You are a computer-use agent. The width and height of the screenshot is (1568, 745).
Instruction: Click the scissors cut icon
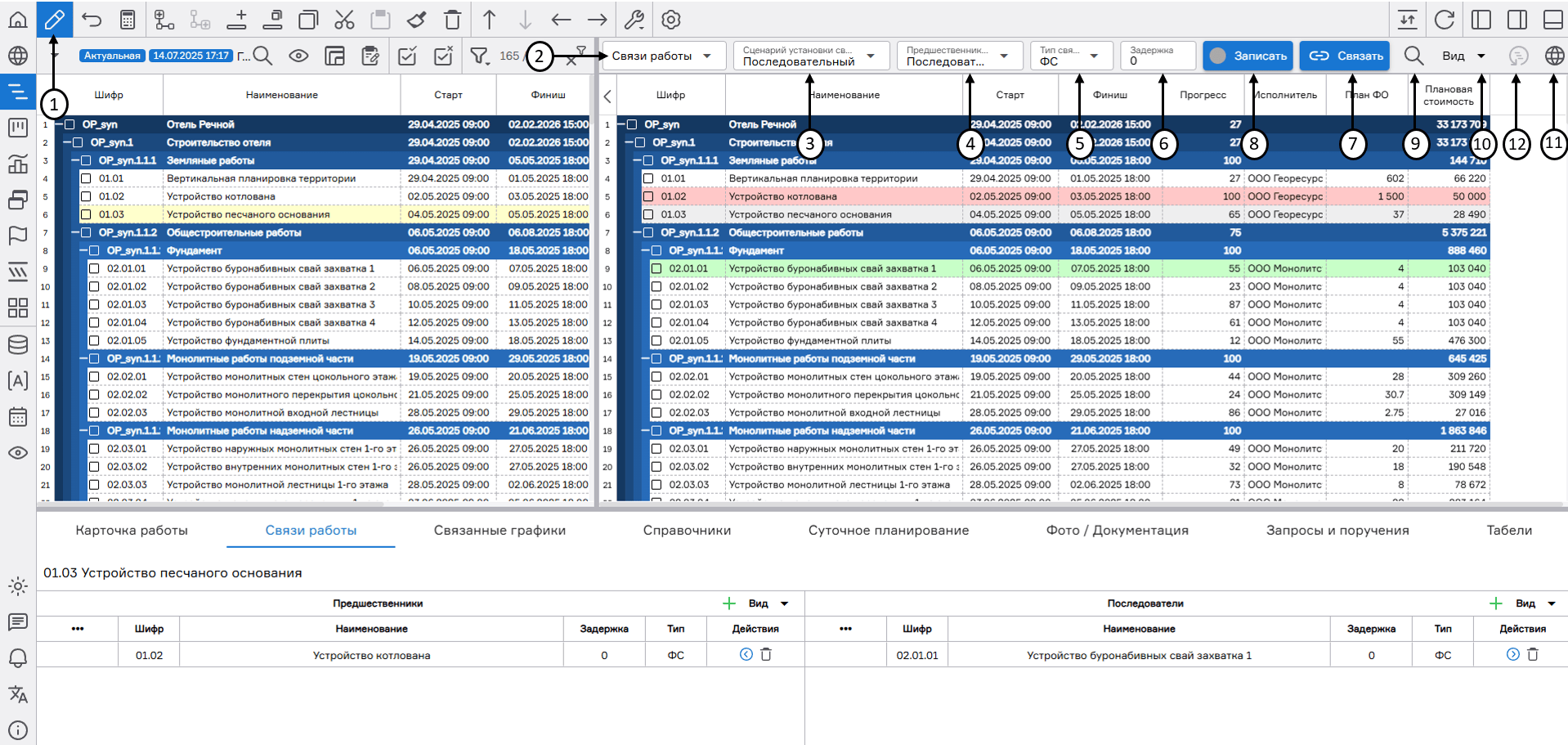[344, 20]
